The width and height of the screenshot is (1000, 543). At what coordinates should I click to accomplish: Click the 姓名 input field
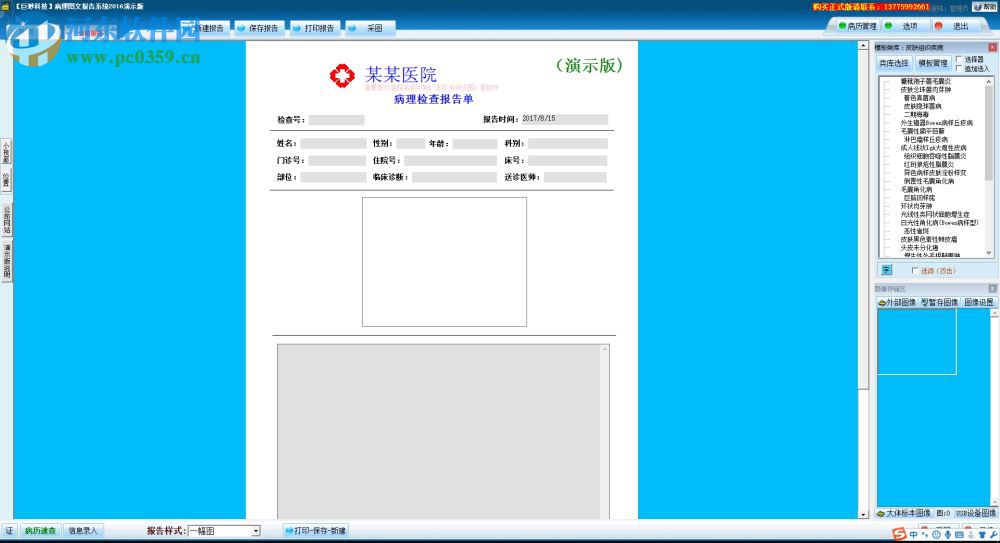[x=333, y=144]
